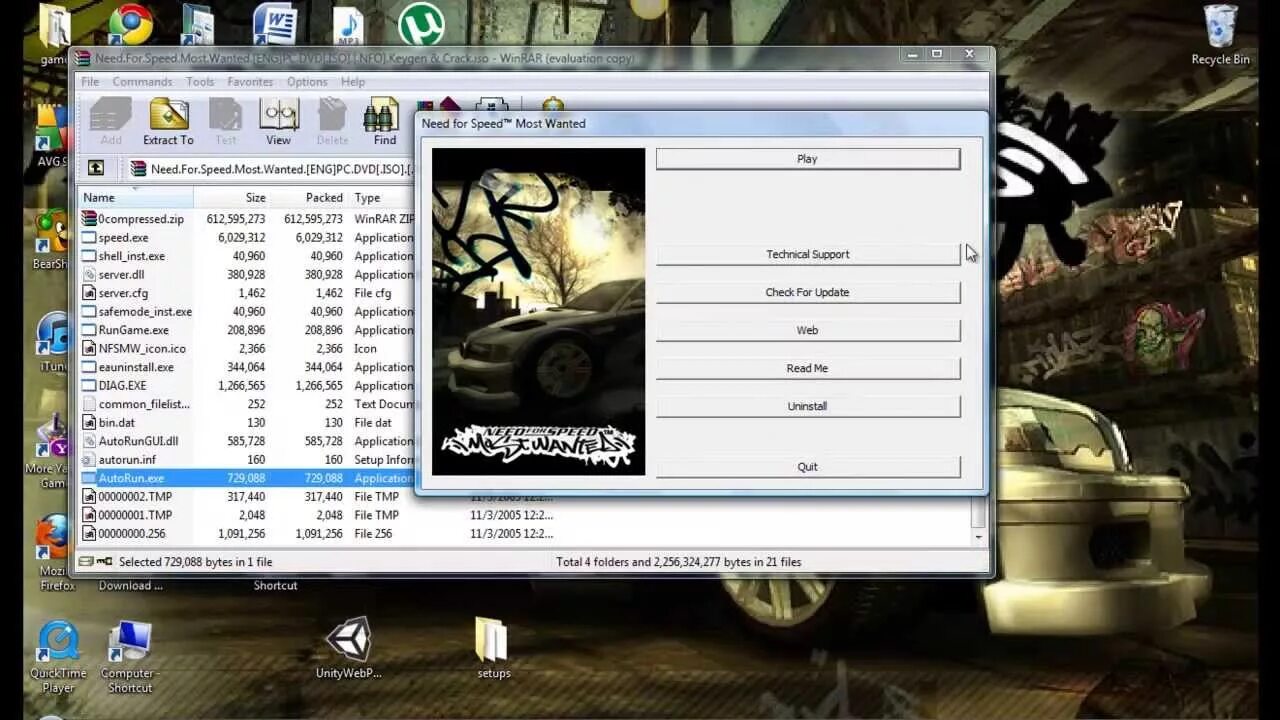Click the Test toolbar icon
This screenshot has height=720, width=1280.
click(226, 122)
